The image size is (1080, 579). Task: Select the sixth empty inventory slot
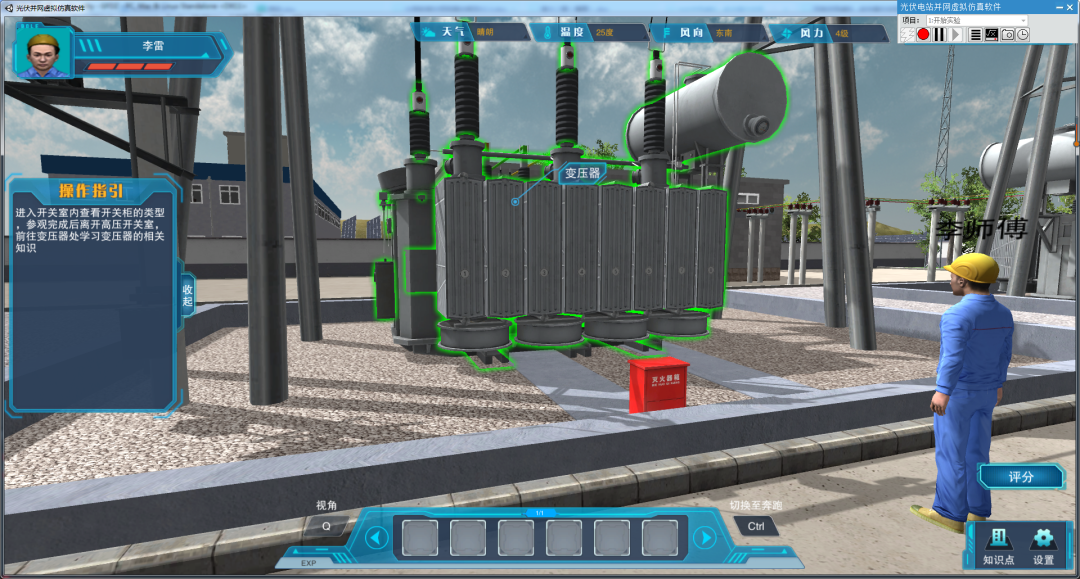[660, 538]
